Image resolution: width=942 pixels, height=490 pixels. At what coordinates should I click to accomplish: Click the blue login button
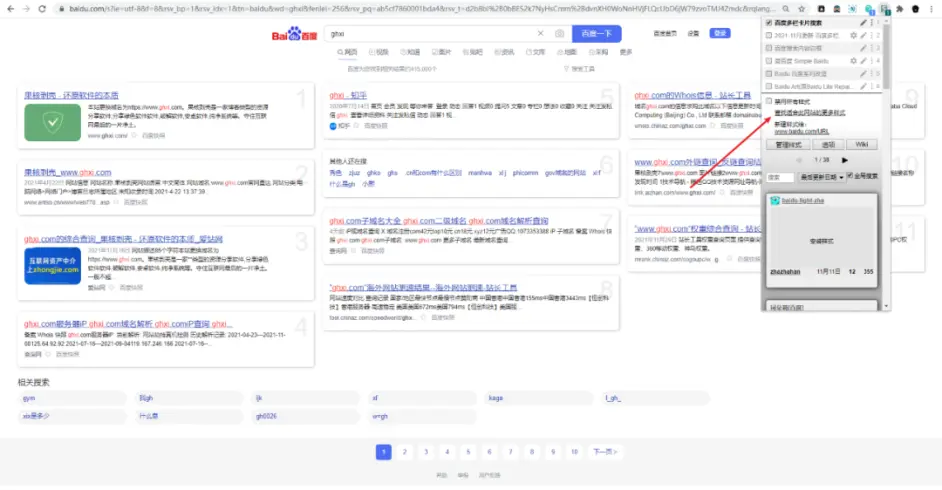point(720,34)
